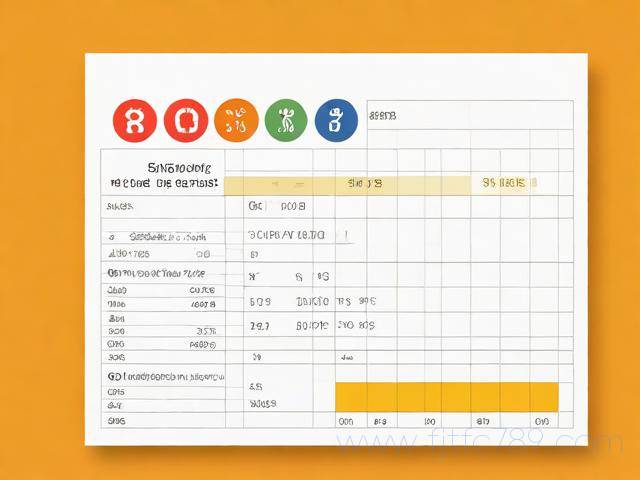Click the second red circle with head silhouette

tap(186, 121)
